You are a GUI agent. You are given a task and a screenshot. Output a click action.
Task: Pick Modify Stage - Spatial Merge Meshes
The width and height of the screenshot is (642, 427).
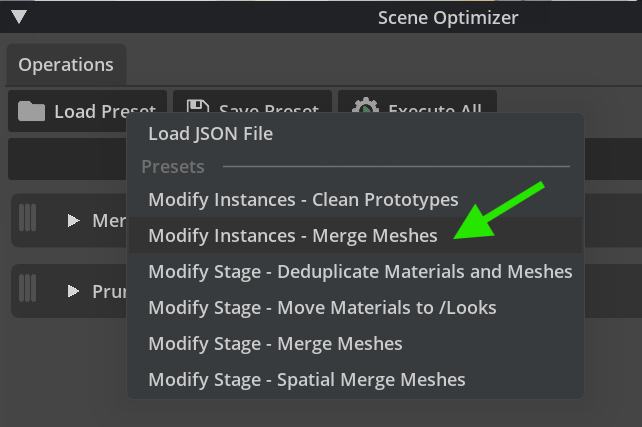tap(307, 379)
